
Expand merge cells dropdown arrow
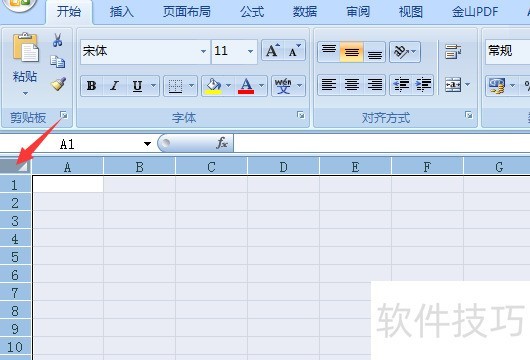coord(468,85)
